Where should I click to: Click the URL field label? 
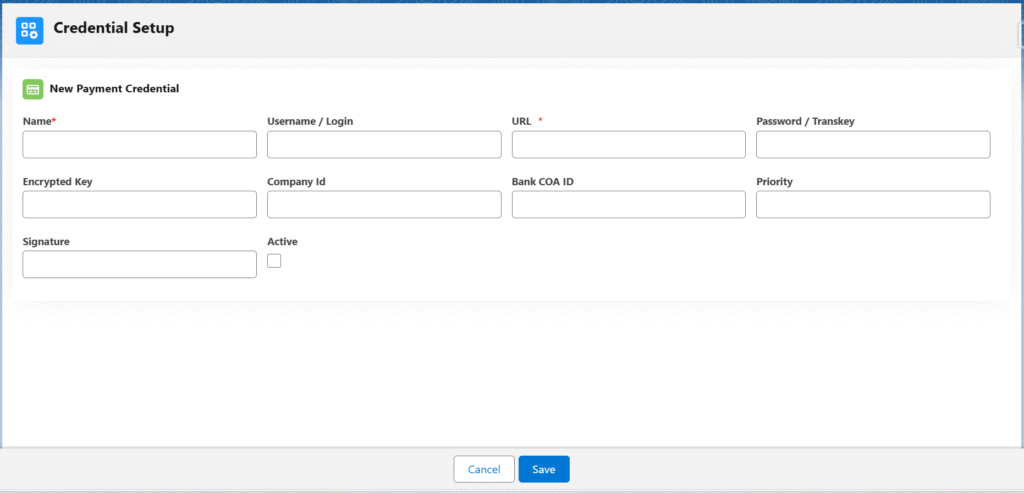[522, 121]
